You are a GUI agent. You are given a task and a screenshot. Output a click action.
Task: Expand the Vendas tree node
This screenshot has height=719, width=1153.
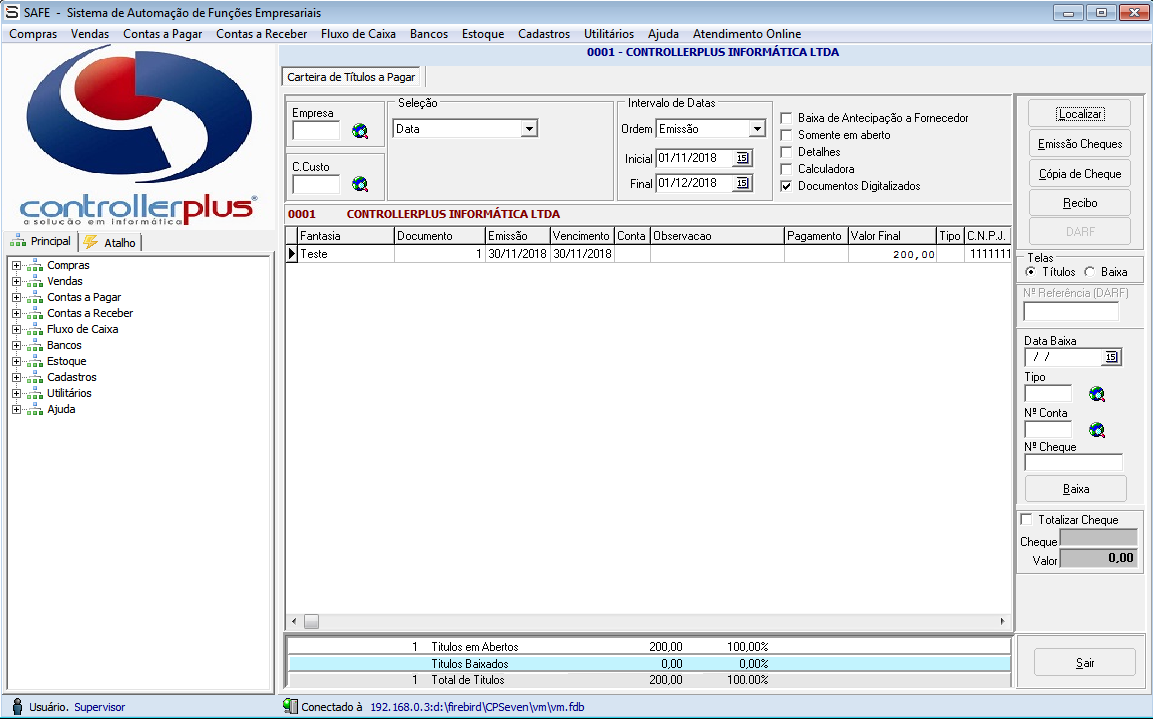16,282
